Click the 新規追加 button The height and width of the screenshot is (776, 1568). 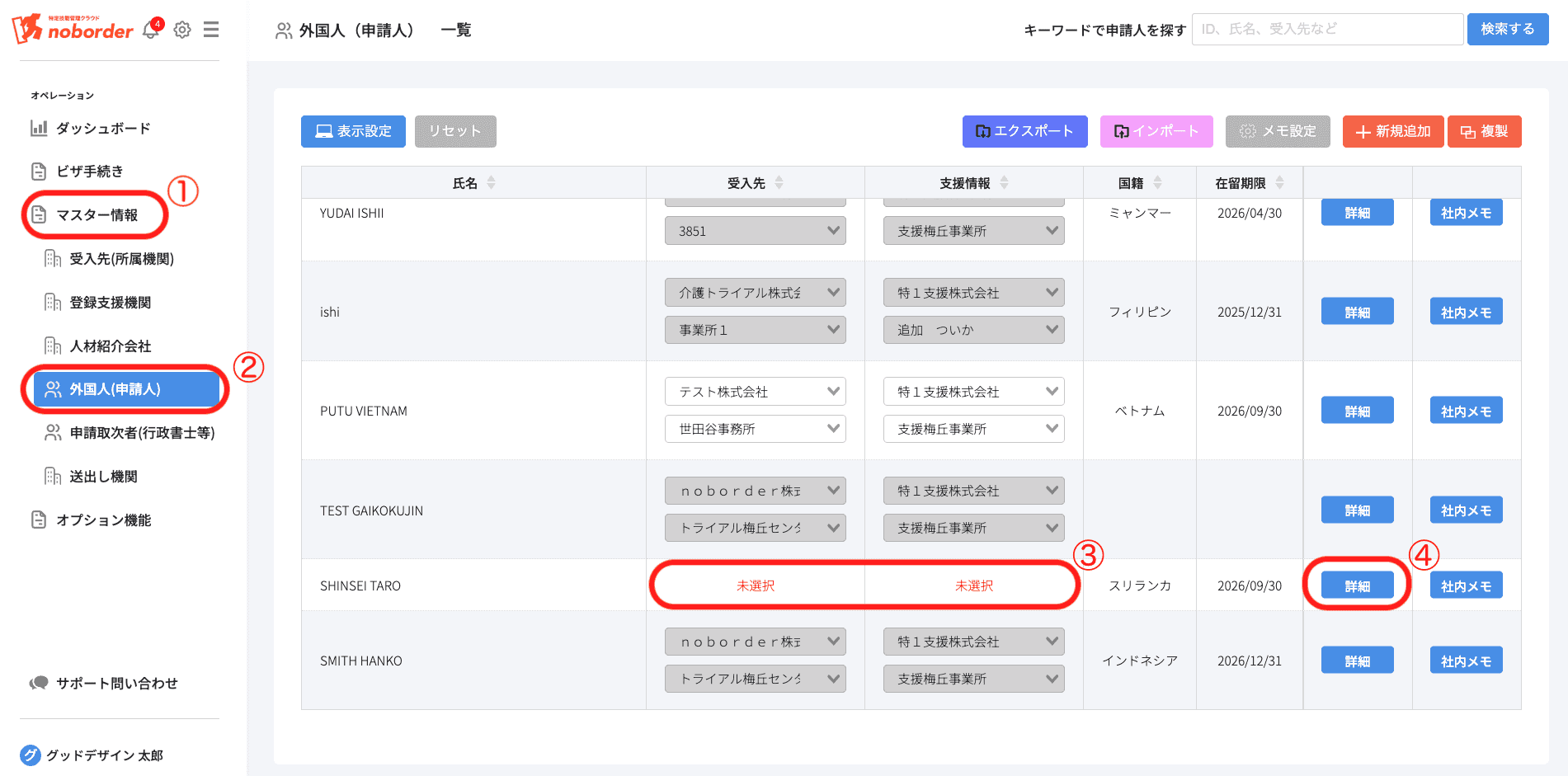pos(1392,132)
